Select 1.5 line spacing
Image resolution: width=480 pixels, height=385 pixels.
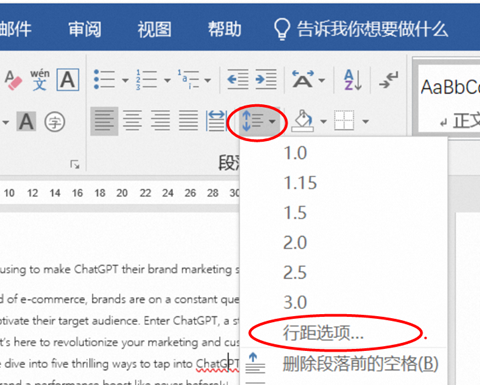344,213
